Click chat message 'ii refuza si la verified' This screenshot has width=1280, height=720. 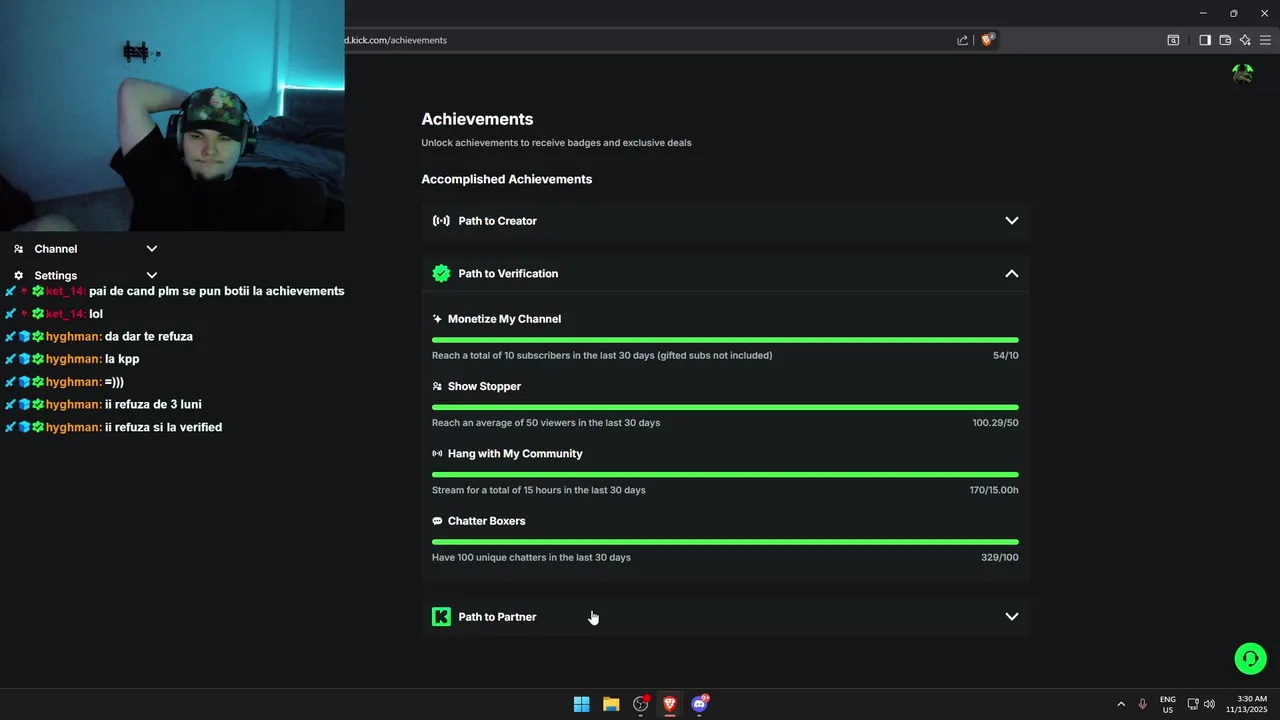tap(163, 428)
